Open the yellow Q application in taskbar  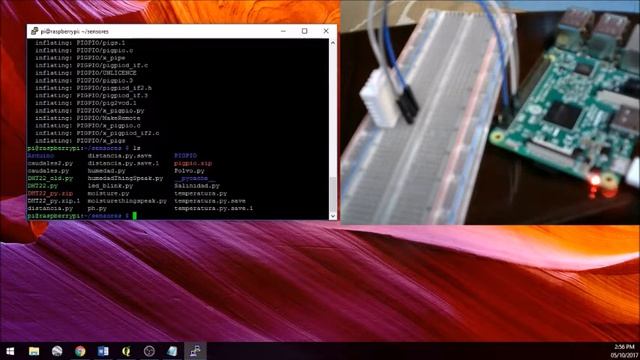tap(126, 351)
